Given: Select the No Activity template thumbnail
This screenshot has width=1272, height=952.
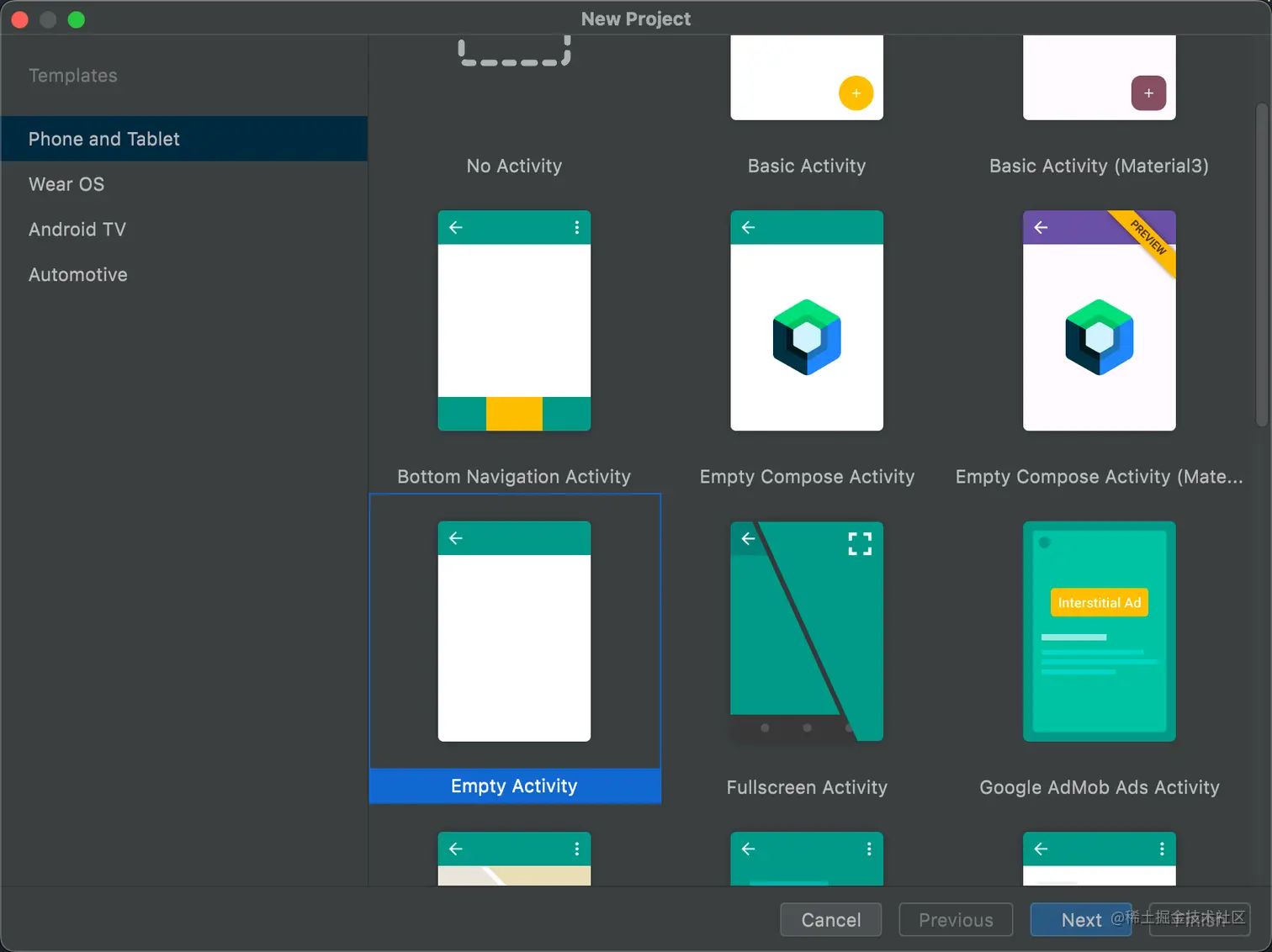Looking at the screenshot, I should coord(514,52).
